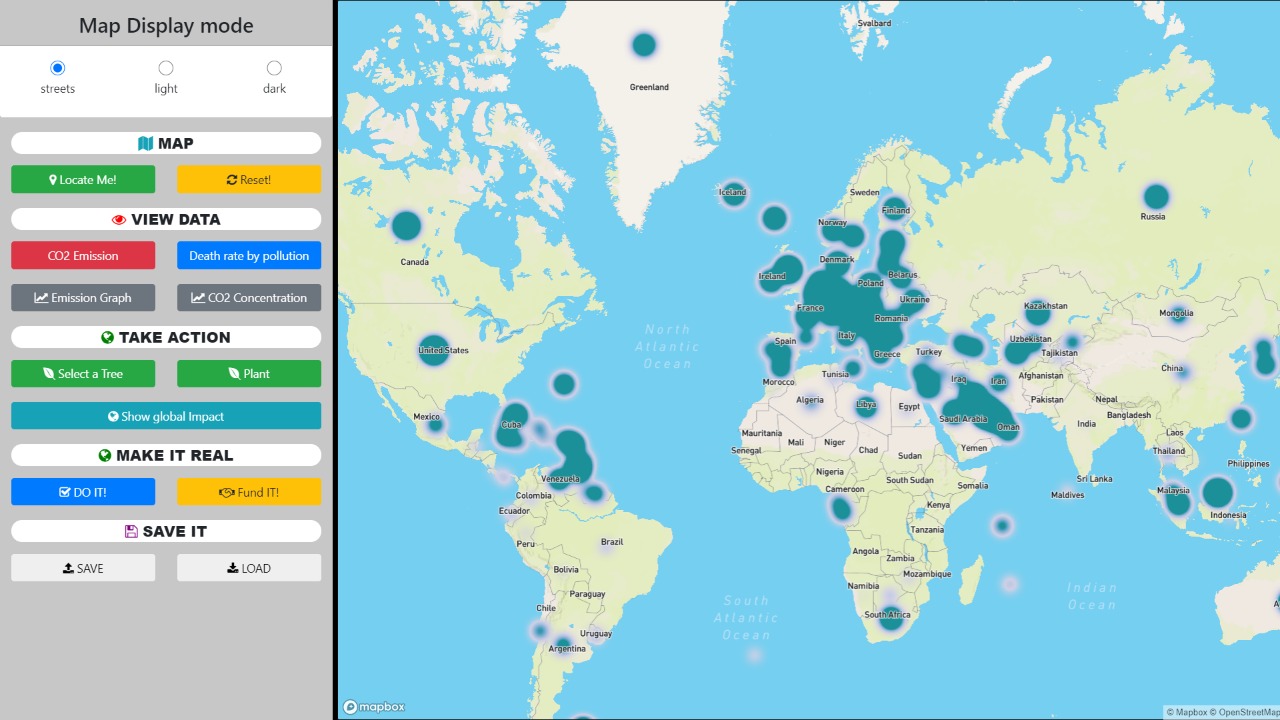Image resolution: width=1280 pixels, height=720 pixels.
Task: Click the emission bubble over Iceland
Action: tap(734, 195)
